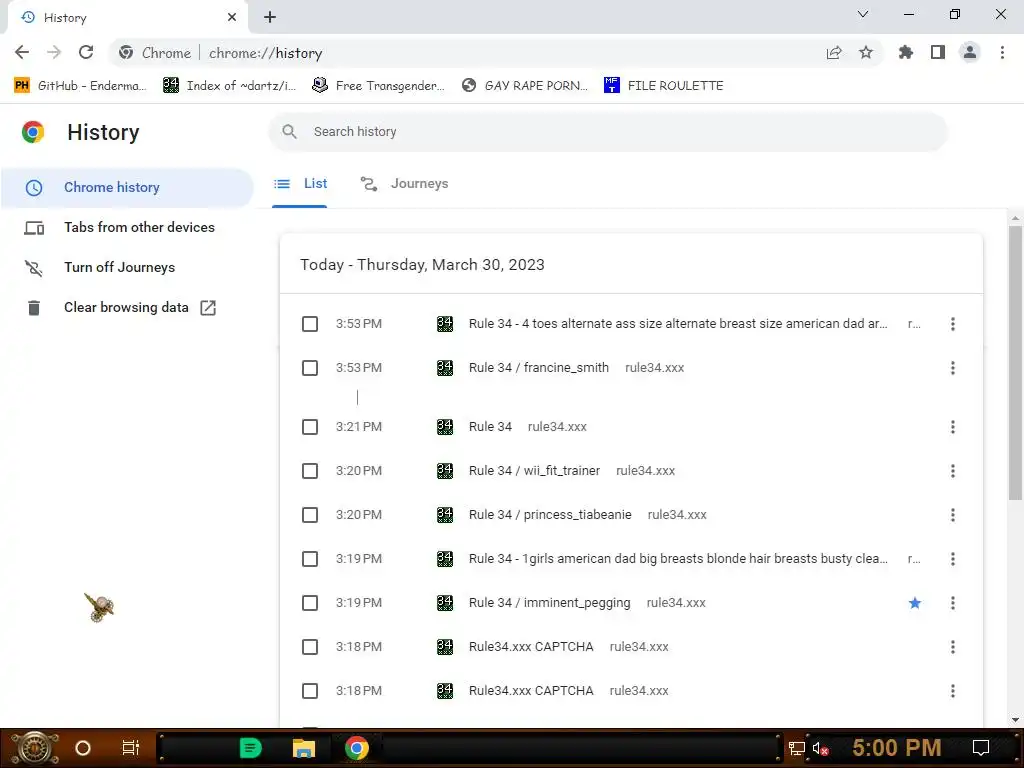
Task: Share this page via the share icon
Action: click(834, 52)
